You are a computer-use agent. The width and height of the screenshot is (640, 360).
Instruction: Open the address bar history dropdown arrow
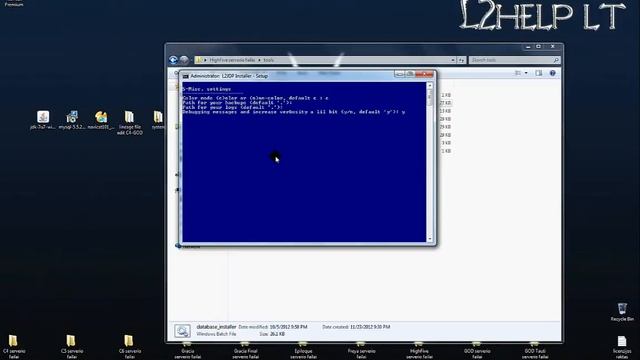453,60
